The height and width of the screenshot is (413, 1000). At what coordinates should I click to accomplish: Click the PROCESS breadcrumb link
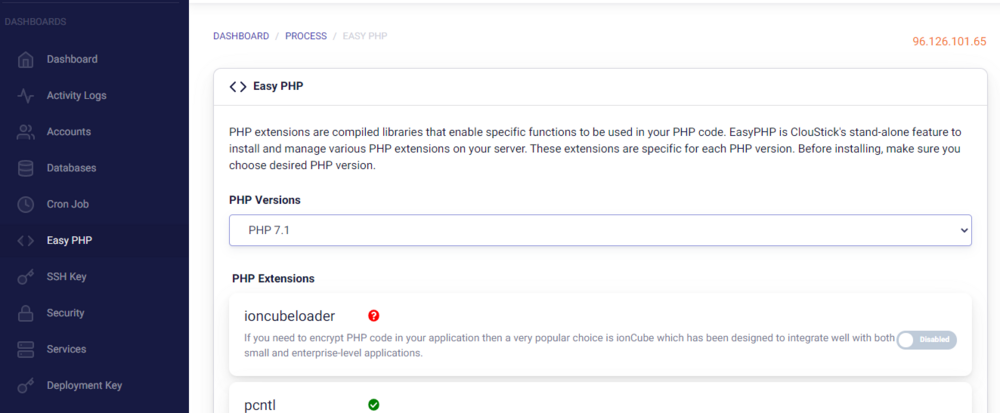coord(306,36)
